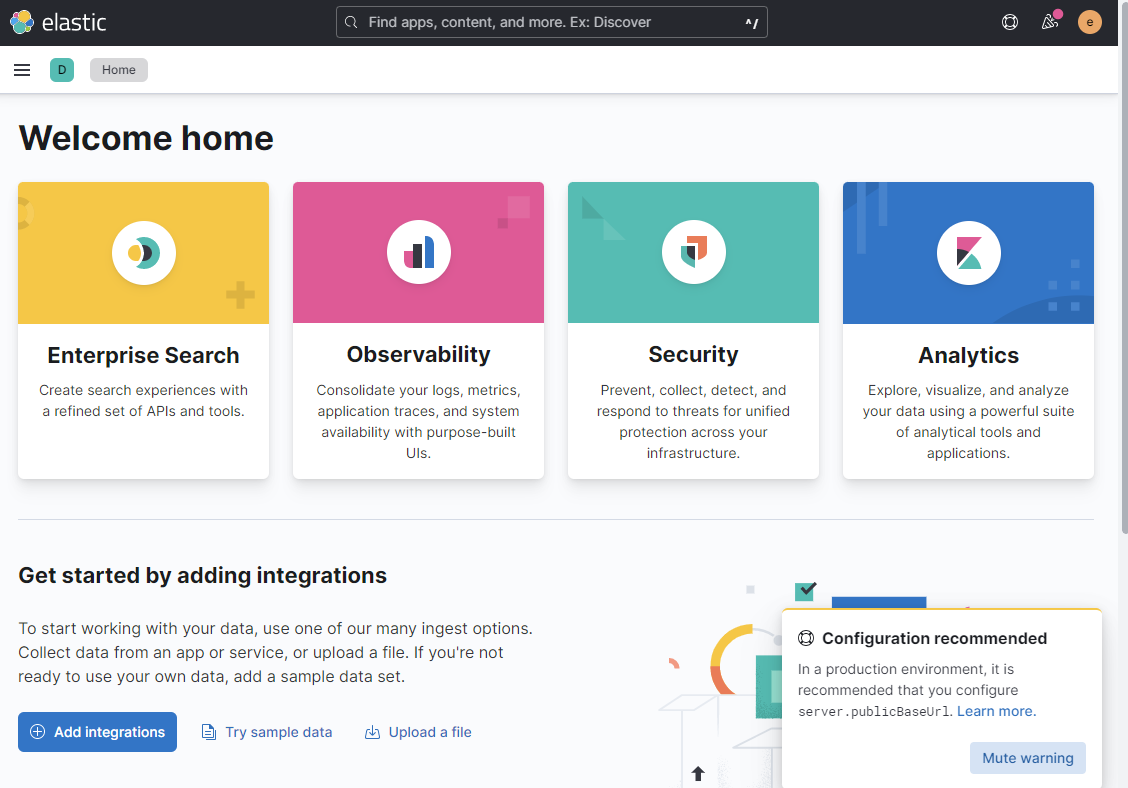Open the help menu lifebuoy icon
This screenshot has height=788, width=1128.
tap(1009, 22)
